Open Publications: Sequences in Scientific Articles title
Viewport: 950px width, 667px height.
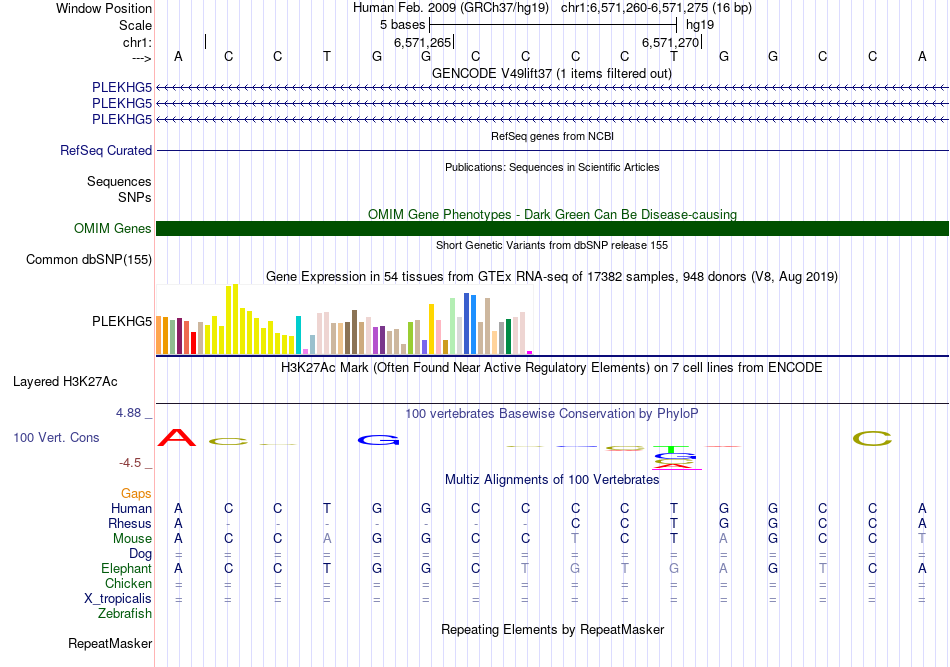[552, 167]
